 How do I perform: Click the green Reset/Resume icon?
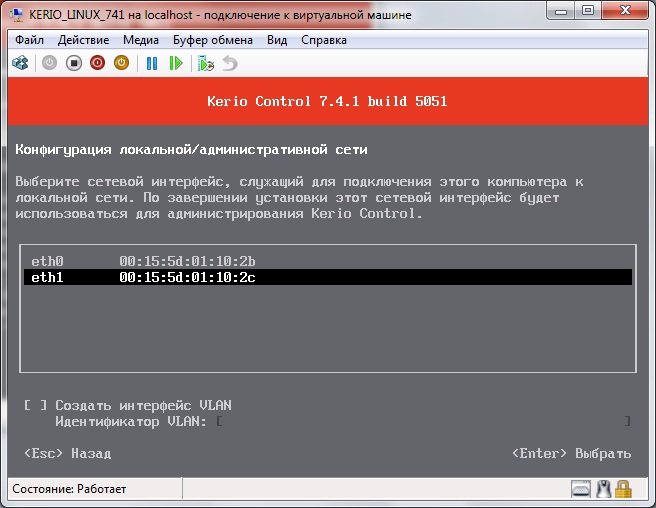(176, 64)
